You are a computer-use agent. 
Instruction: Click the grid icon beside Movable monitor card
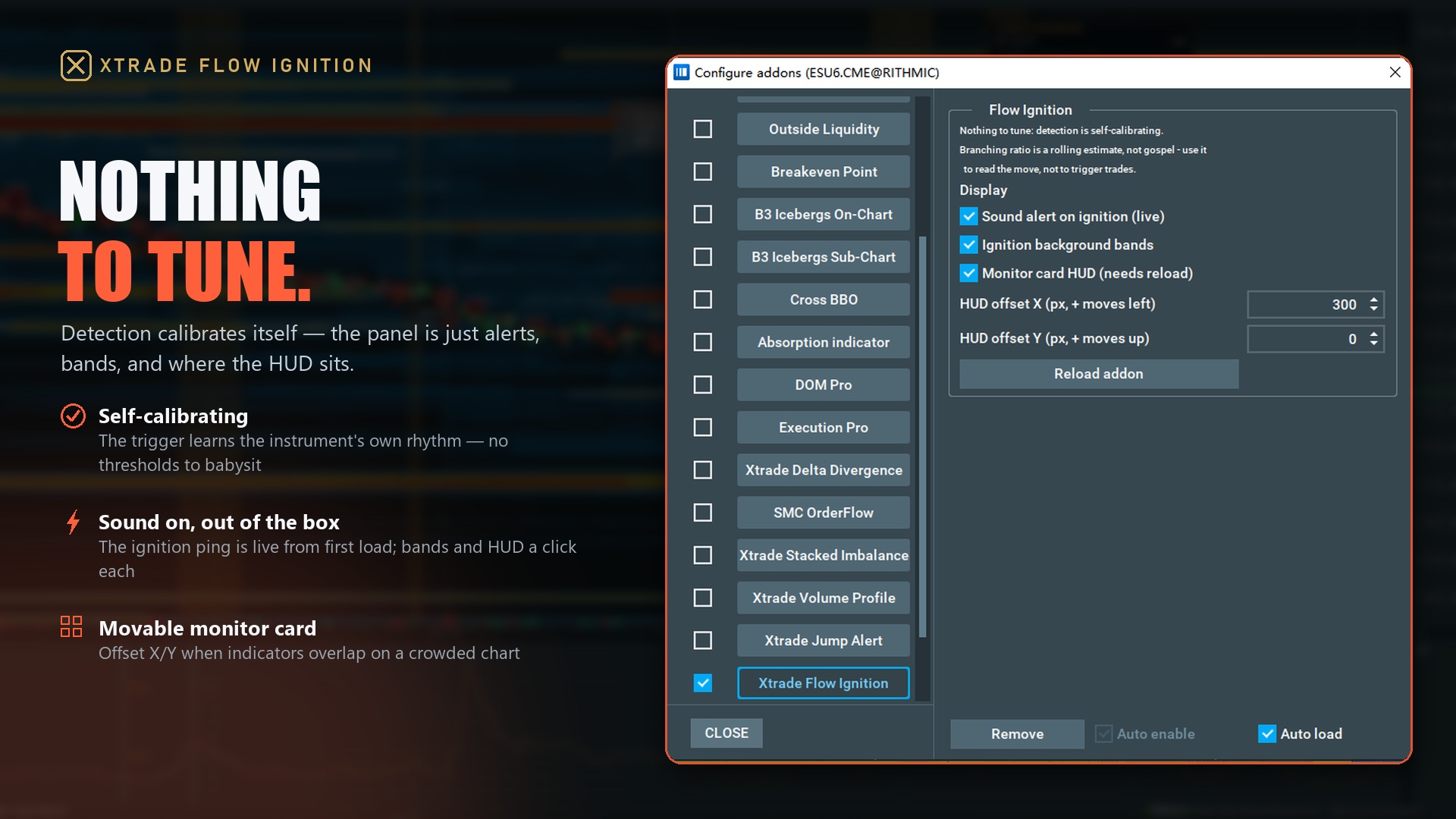pos(71,626)
